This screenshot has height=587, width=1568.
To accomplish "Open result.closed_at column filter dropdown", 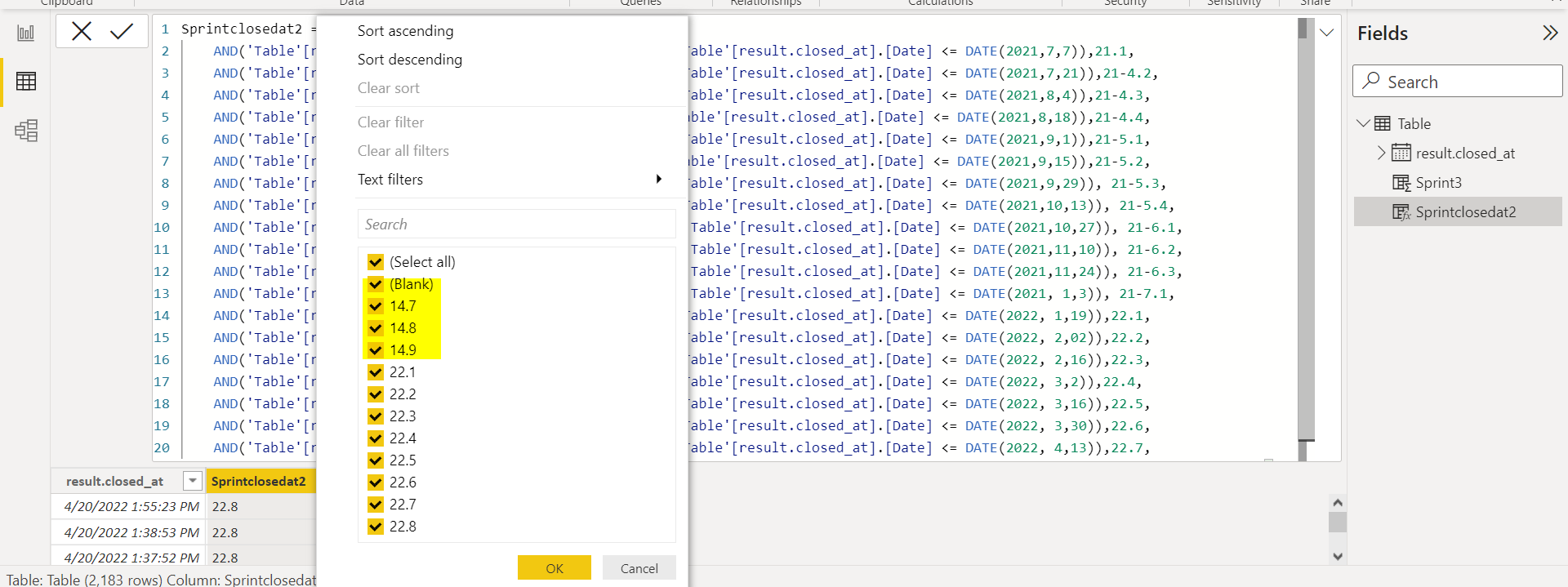I will [x=193, y=481].
